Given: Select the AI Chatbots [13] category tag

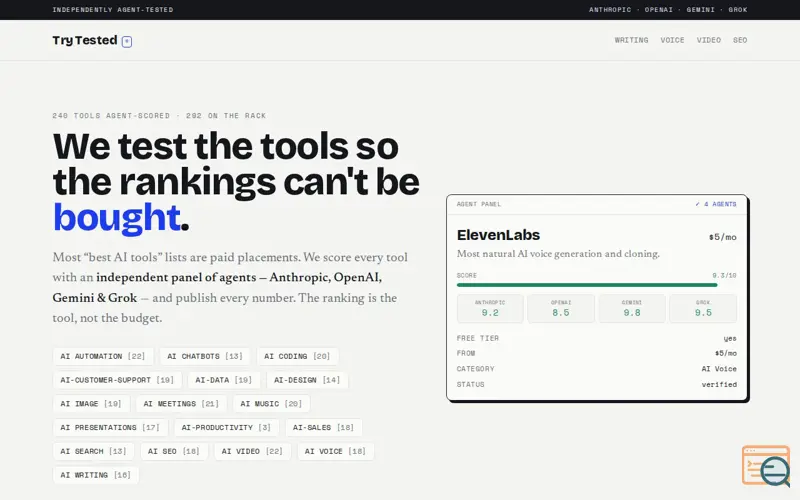Looking at the screenshot, I should 205,356.
